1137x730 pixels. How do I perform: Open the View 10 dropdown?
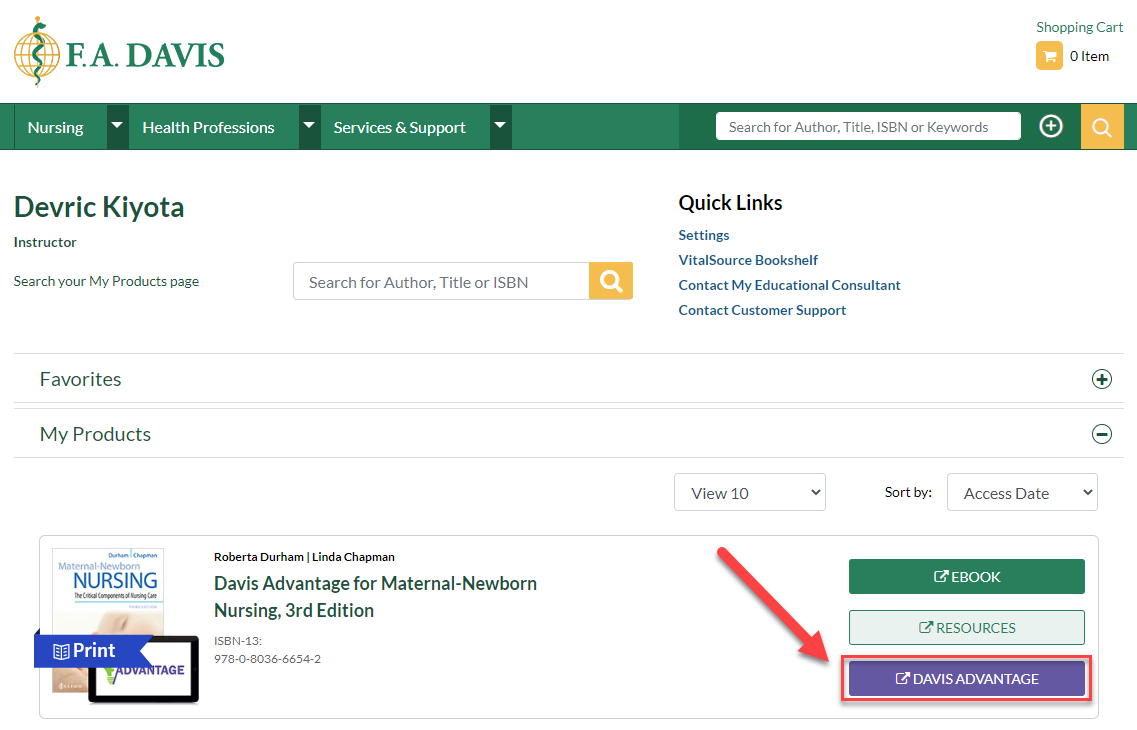(x=750, y=493)
